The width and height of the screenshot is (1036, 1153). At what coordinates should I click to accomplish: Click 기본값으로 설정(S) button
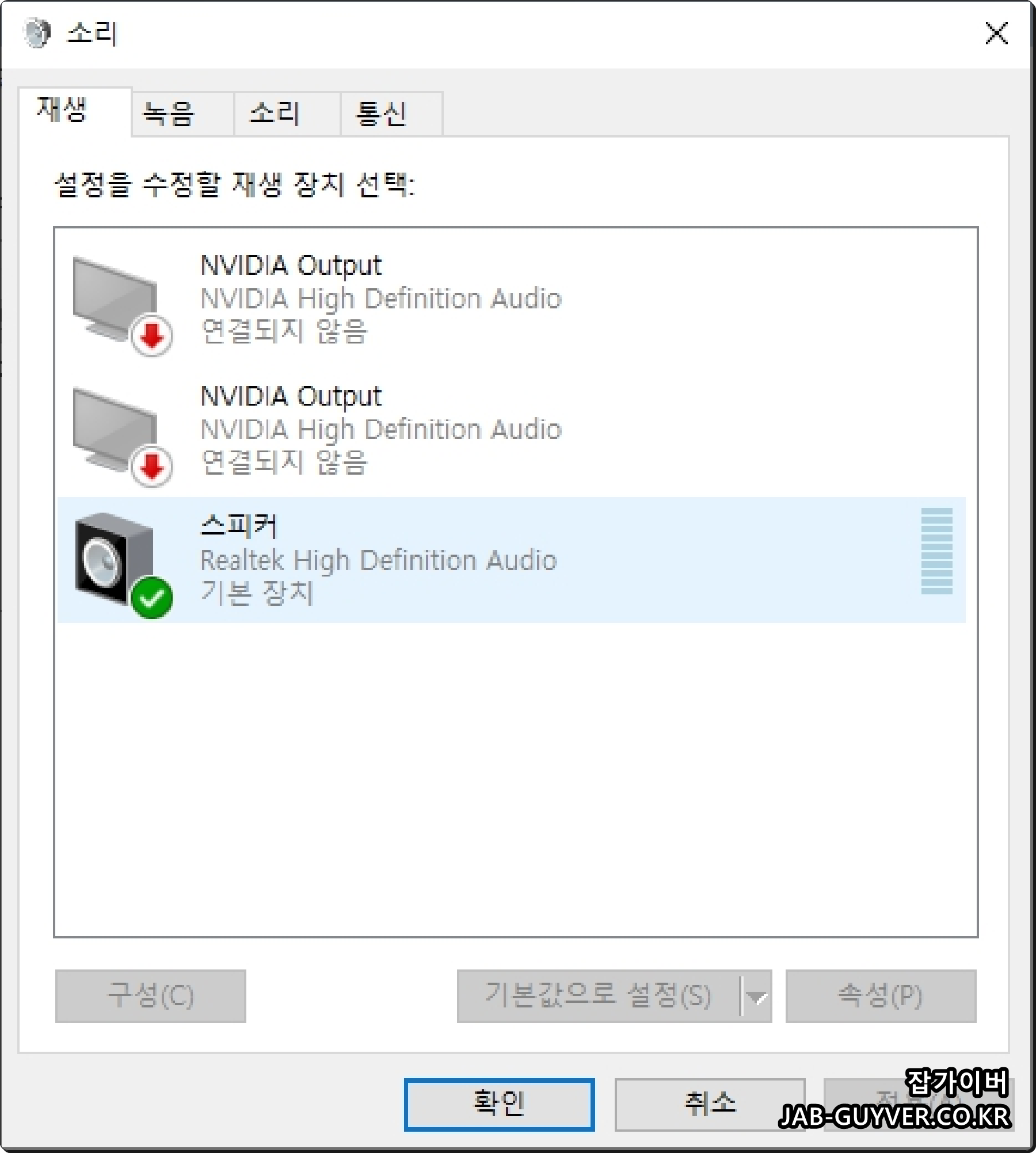tap(599, 996)
